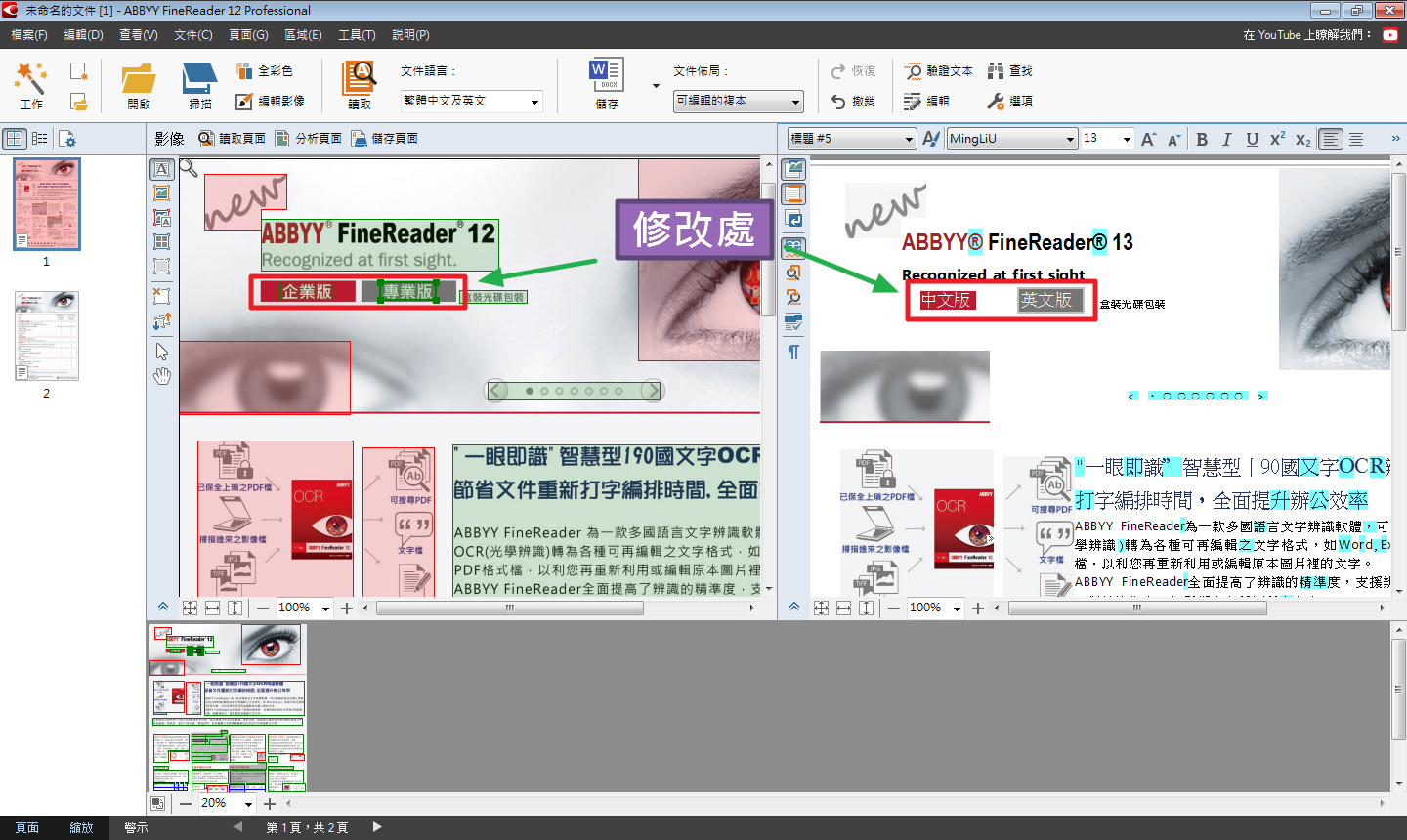1407x840 pixels.
Task: Open the 標題 #5 style dropdown
Action: [909, 140]
